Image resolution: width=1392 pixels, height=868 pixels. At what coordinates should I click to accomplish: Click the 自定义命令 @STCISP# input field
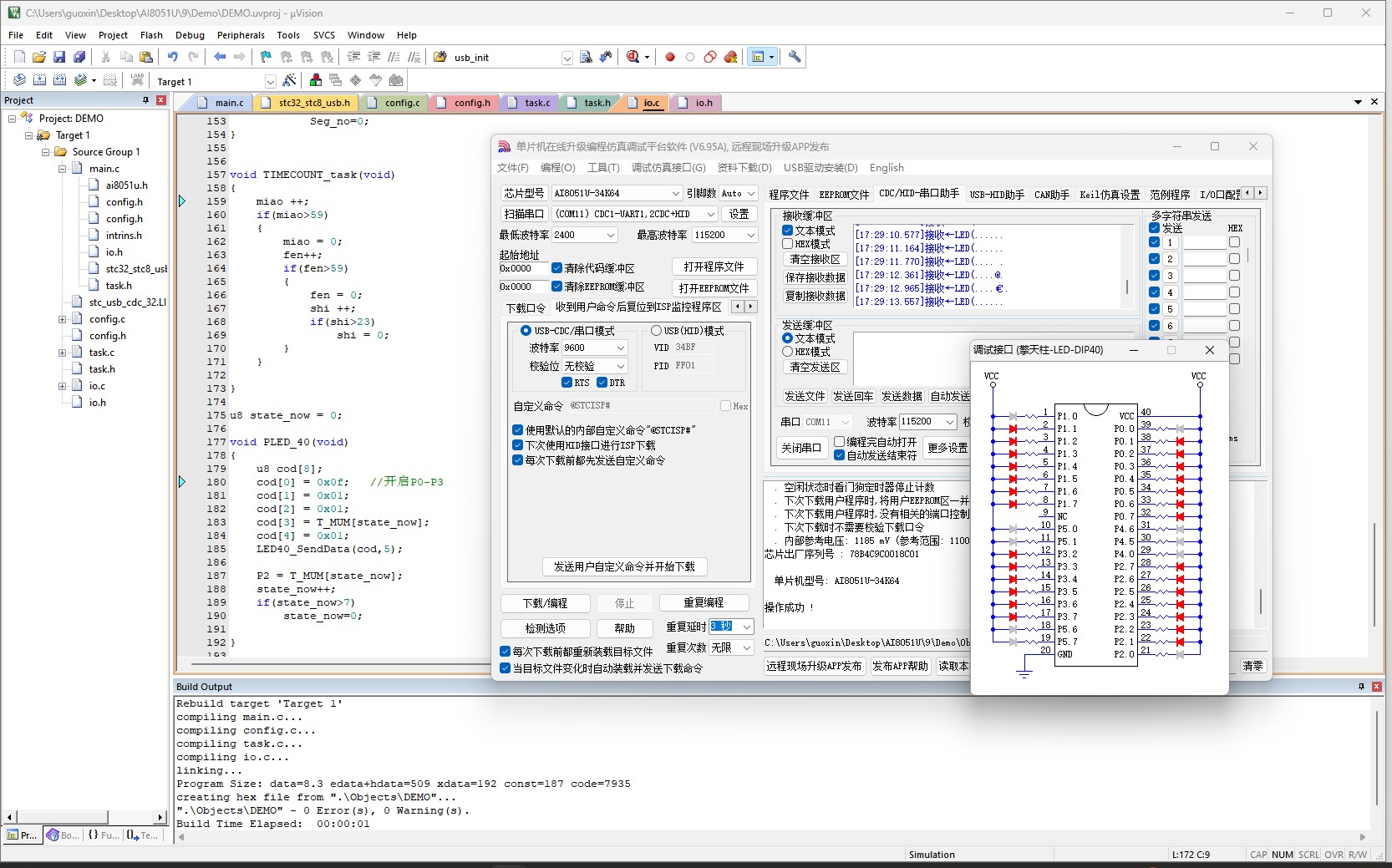[641, 406]
